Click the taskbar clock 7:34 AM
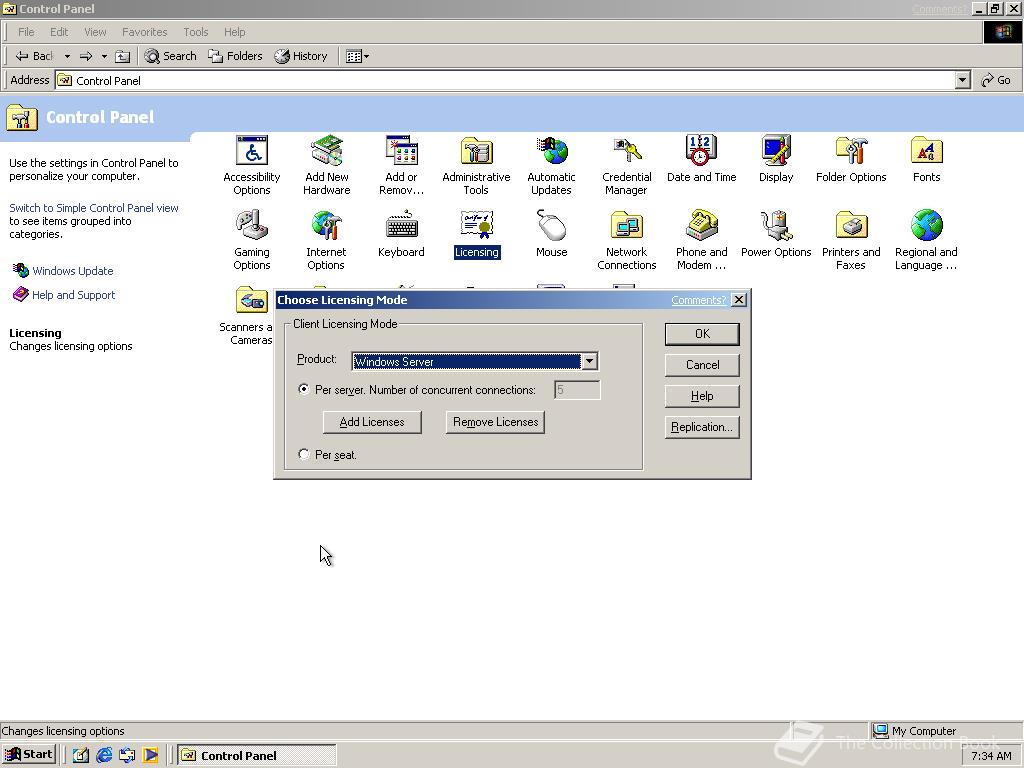This screenshot has height=768, width=1024. [x=991, y=756]
